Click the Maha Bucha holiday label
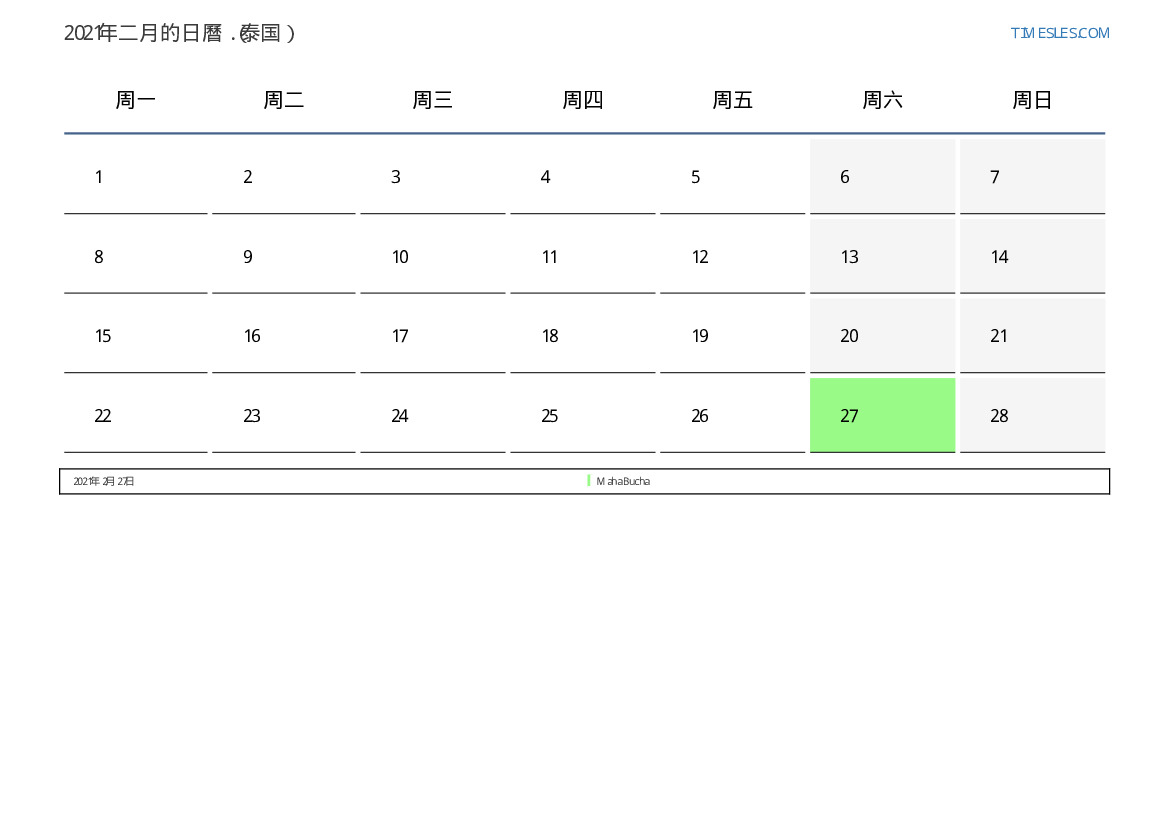 623,481
